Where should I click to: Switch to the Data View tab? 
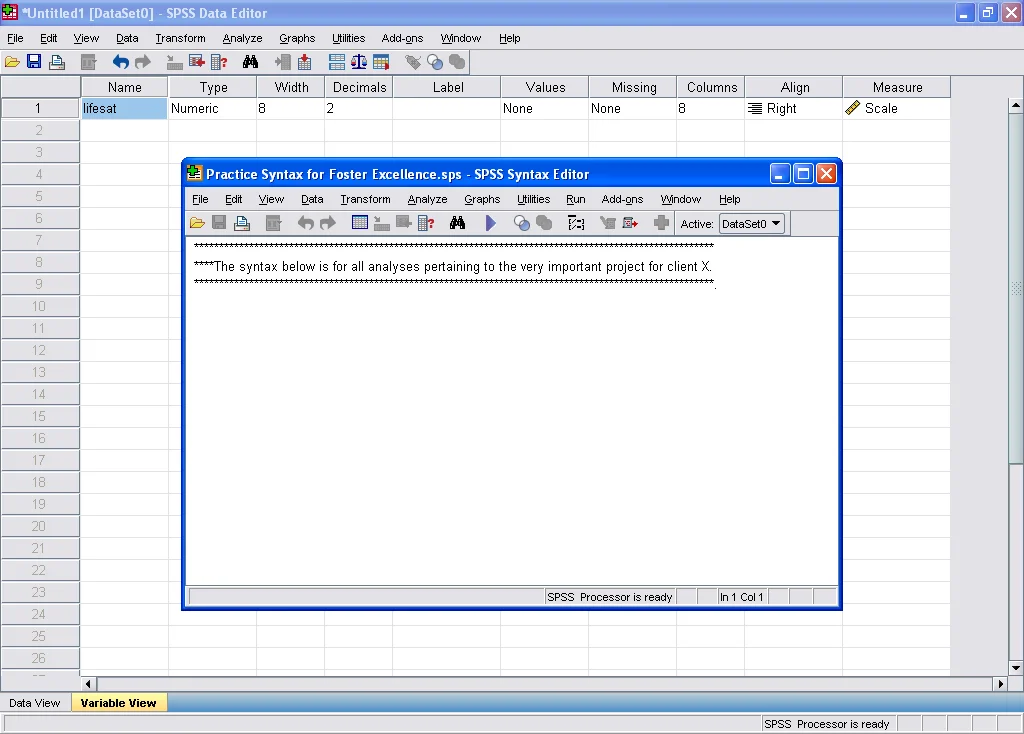coord(35,703)
